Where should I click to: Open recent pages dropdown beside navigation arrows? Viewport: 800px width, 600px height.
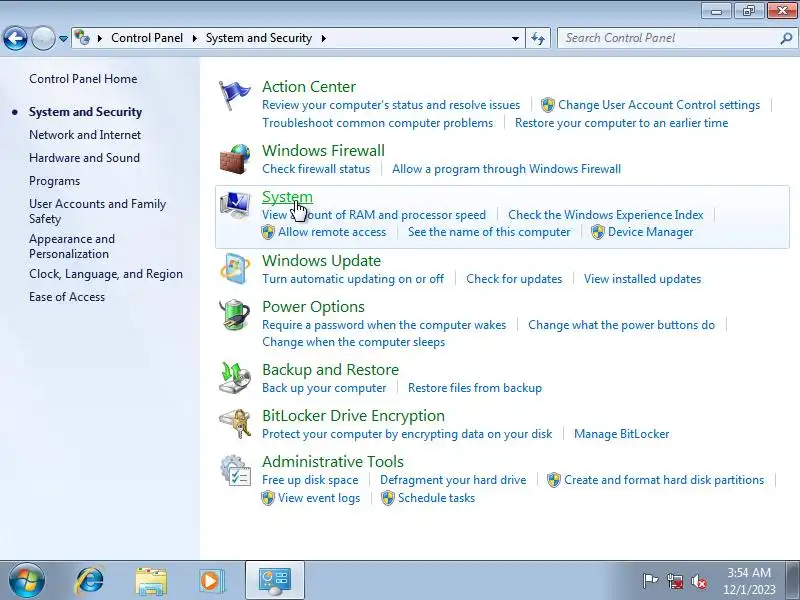[63, 39]
